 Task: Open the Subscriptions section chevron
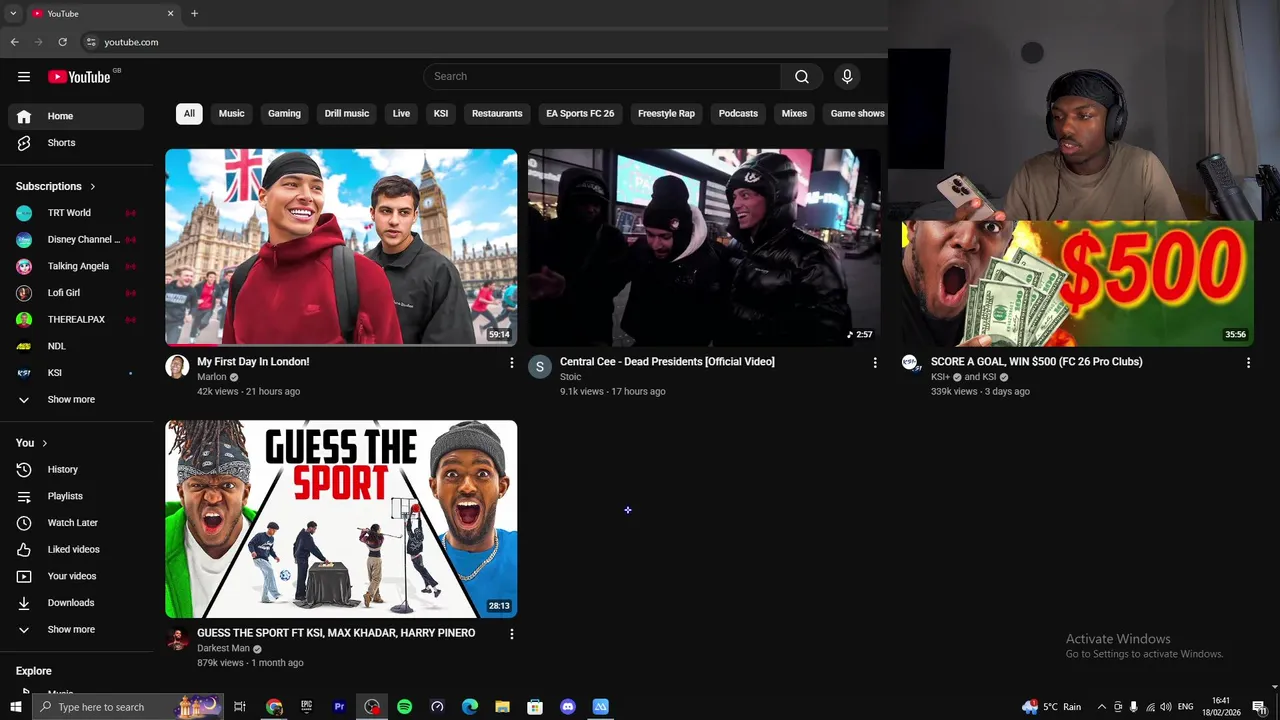(x=93, y=187)
